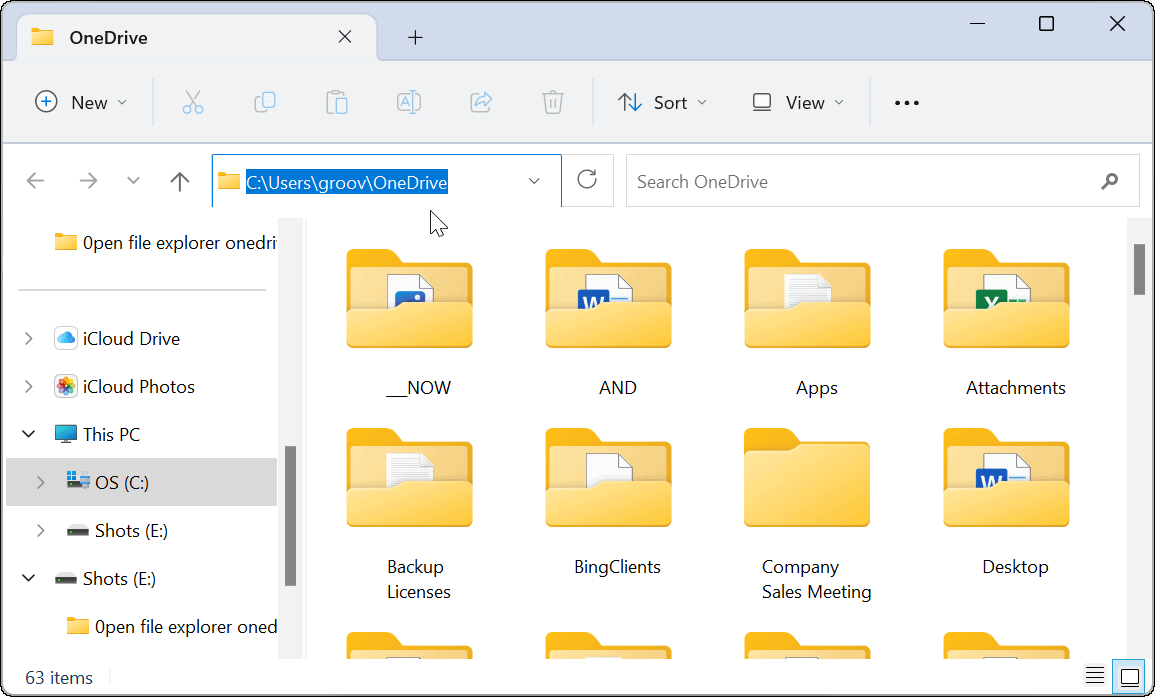Go up one folder level arrow
Viewport: 1155px width, 697px height.
tap(180, 181)
